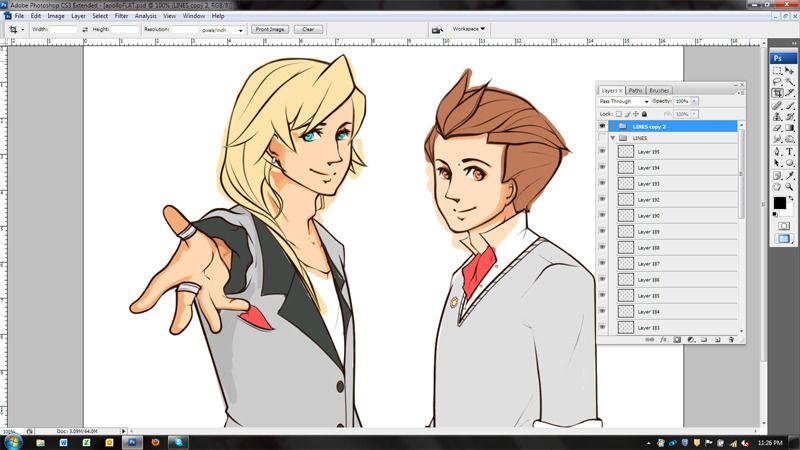Screen dimensions: 800x450
Task: Select the Notes tool
Action: pos(777,176)
